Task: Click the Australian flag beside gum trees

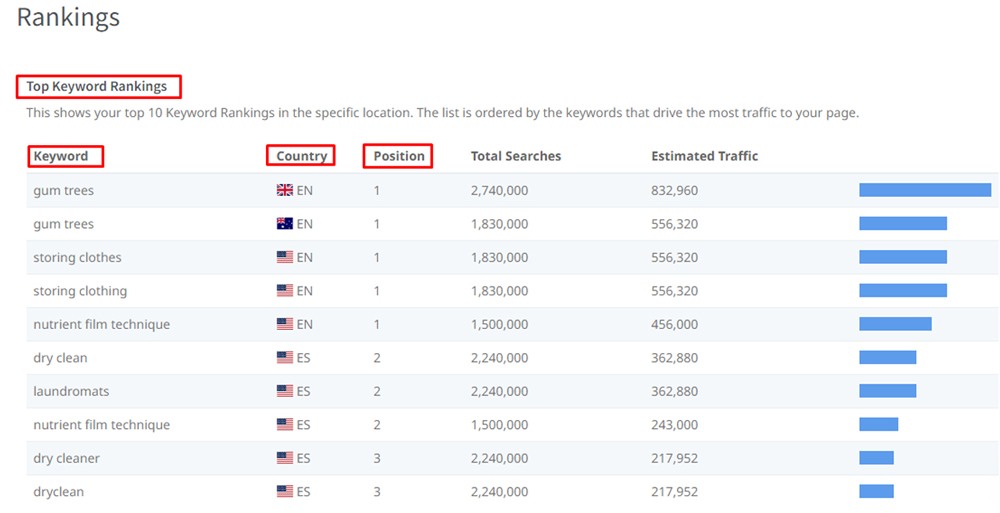Action: (285, 224)
